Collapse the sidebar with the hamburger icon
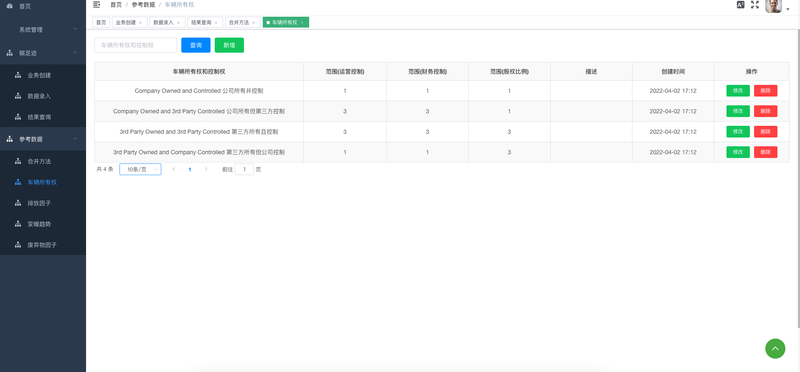 97,5
